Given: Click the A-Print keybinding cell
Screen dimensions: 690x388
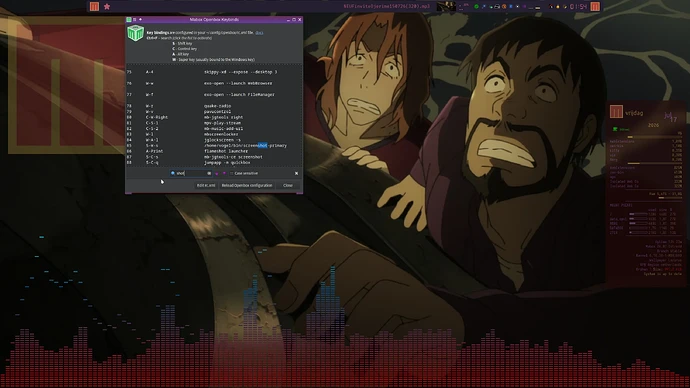Looking at the screenshot, I should pos(154,151).
